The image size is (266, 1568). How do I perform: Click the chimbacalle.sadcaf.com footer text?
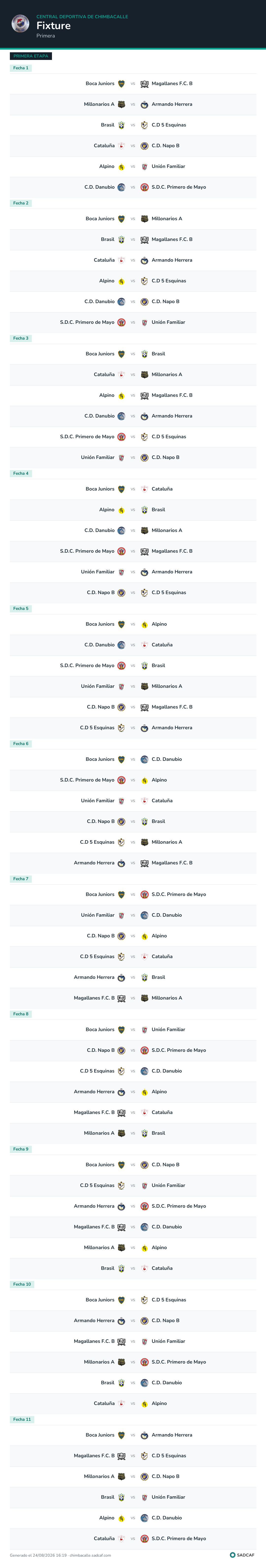[90, 1555]
